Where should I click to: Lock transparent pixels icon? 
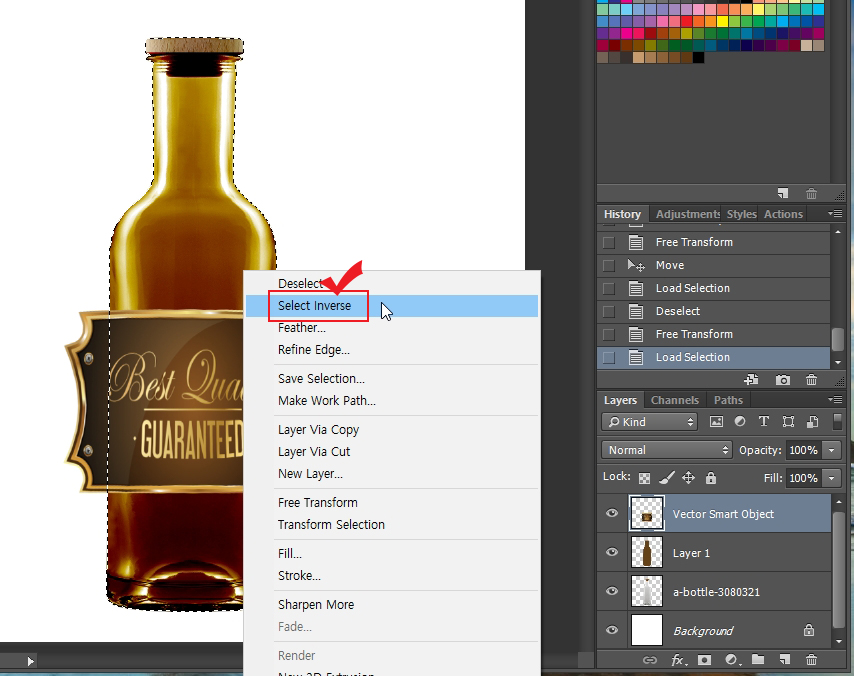pyautogui.click(x=644, y=478)
